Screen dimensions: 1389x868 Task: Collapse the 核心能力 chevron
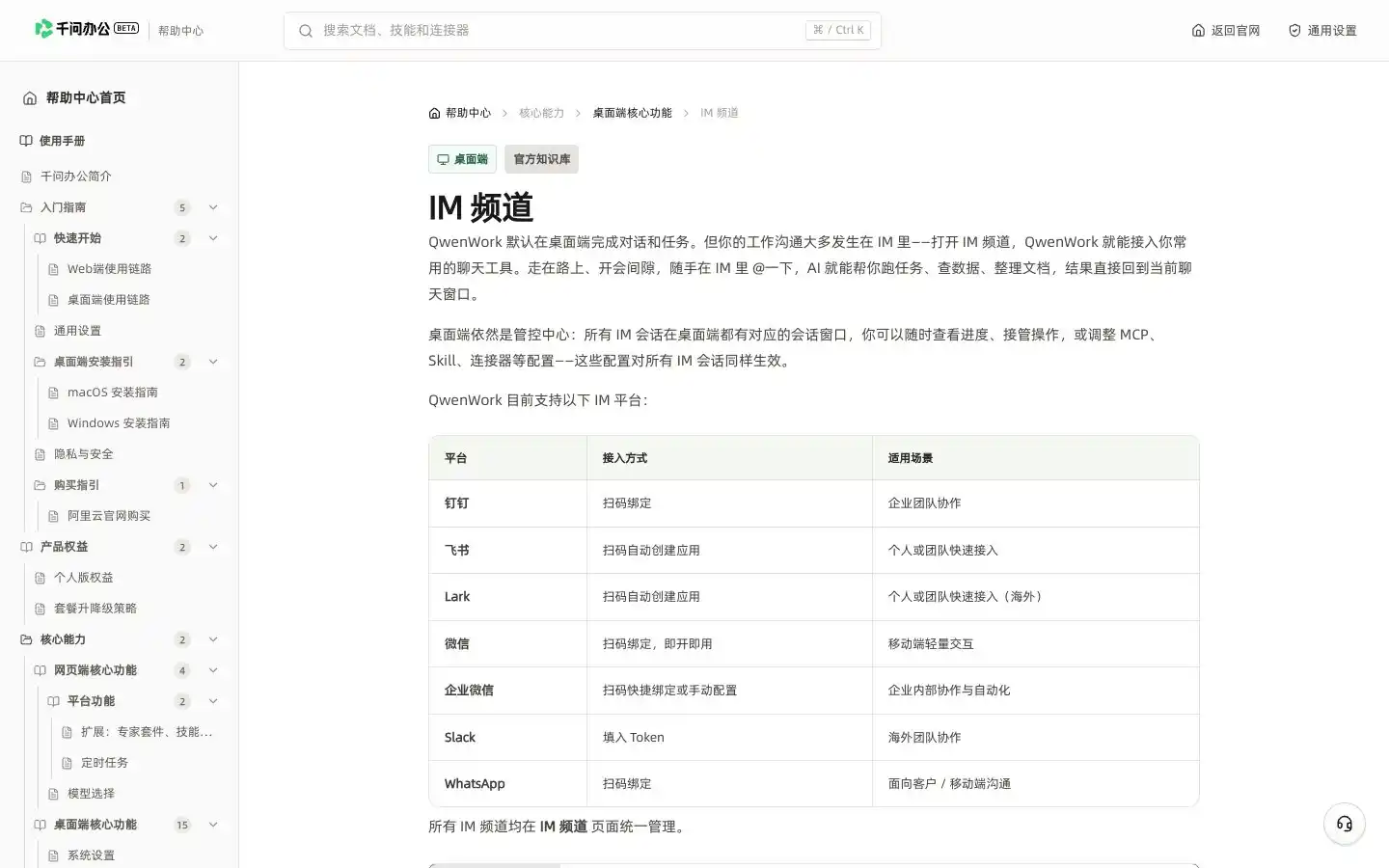tap(213, 639)
